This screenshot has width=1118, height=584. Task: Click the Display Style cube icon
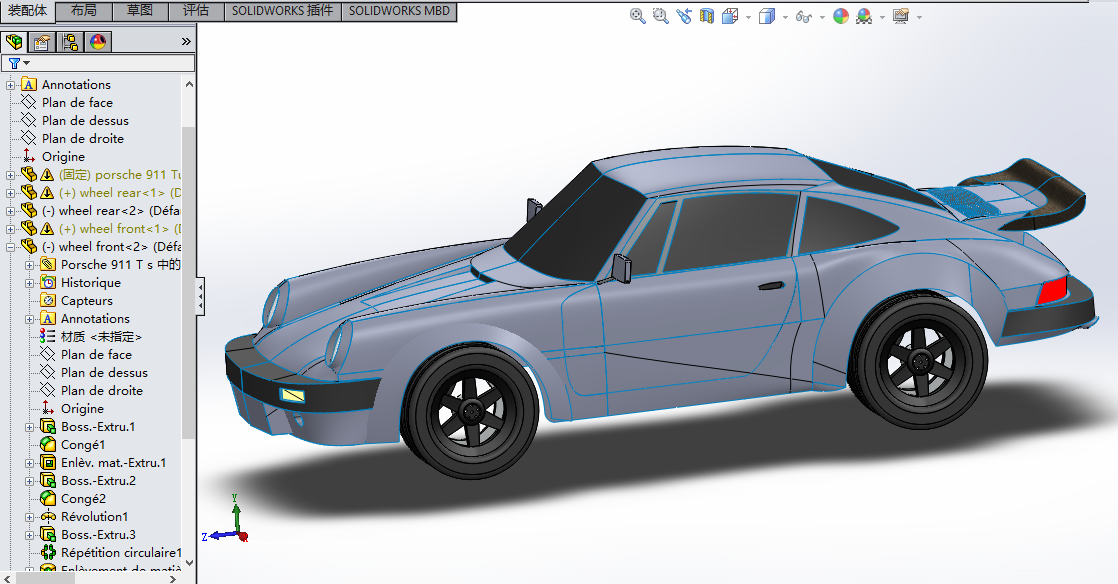[x=766, y=16]
